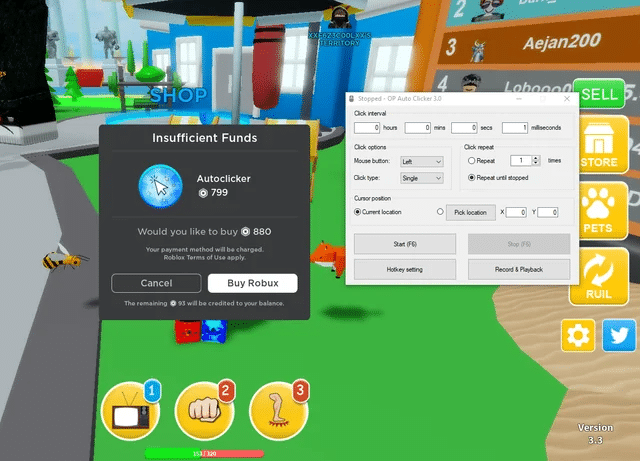
Task: Select the Pick location radio button
Action: (440, 212)
